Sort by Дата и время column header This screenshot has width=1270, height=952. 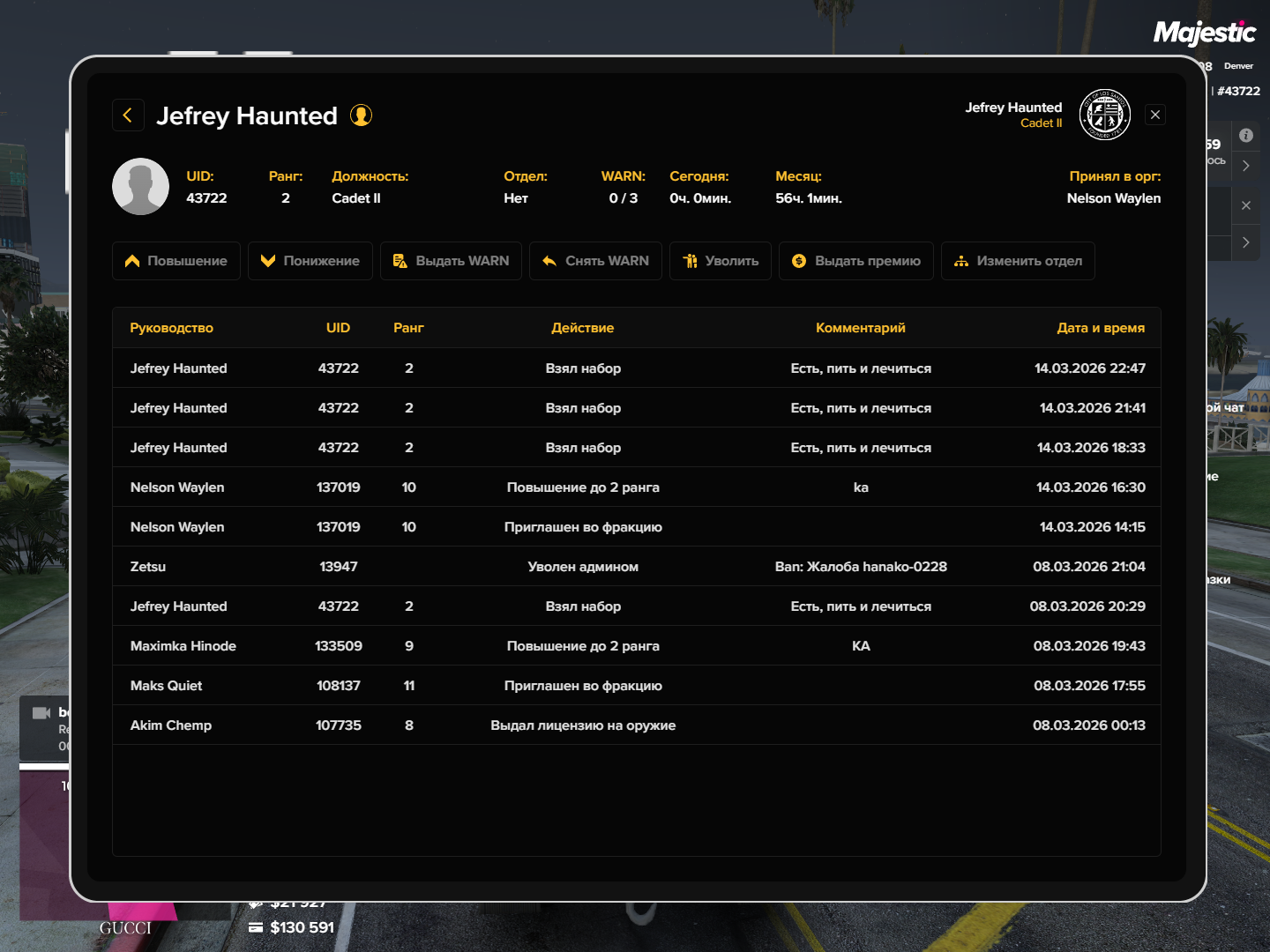(1100, 328)
